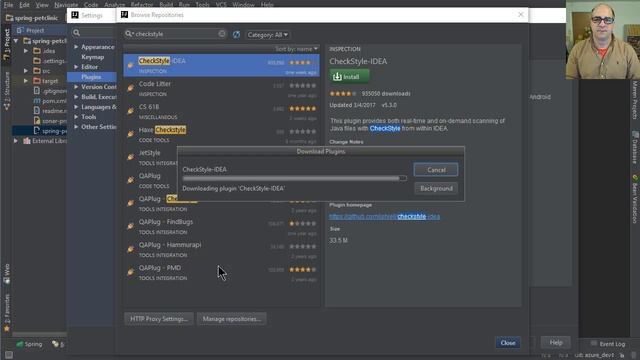
Task: Open the Edit menu
Action: point(24,4)
